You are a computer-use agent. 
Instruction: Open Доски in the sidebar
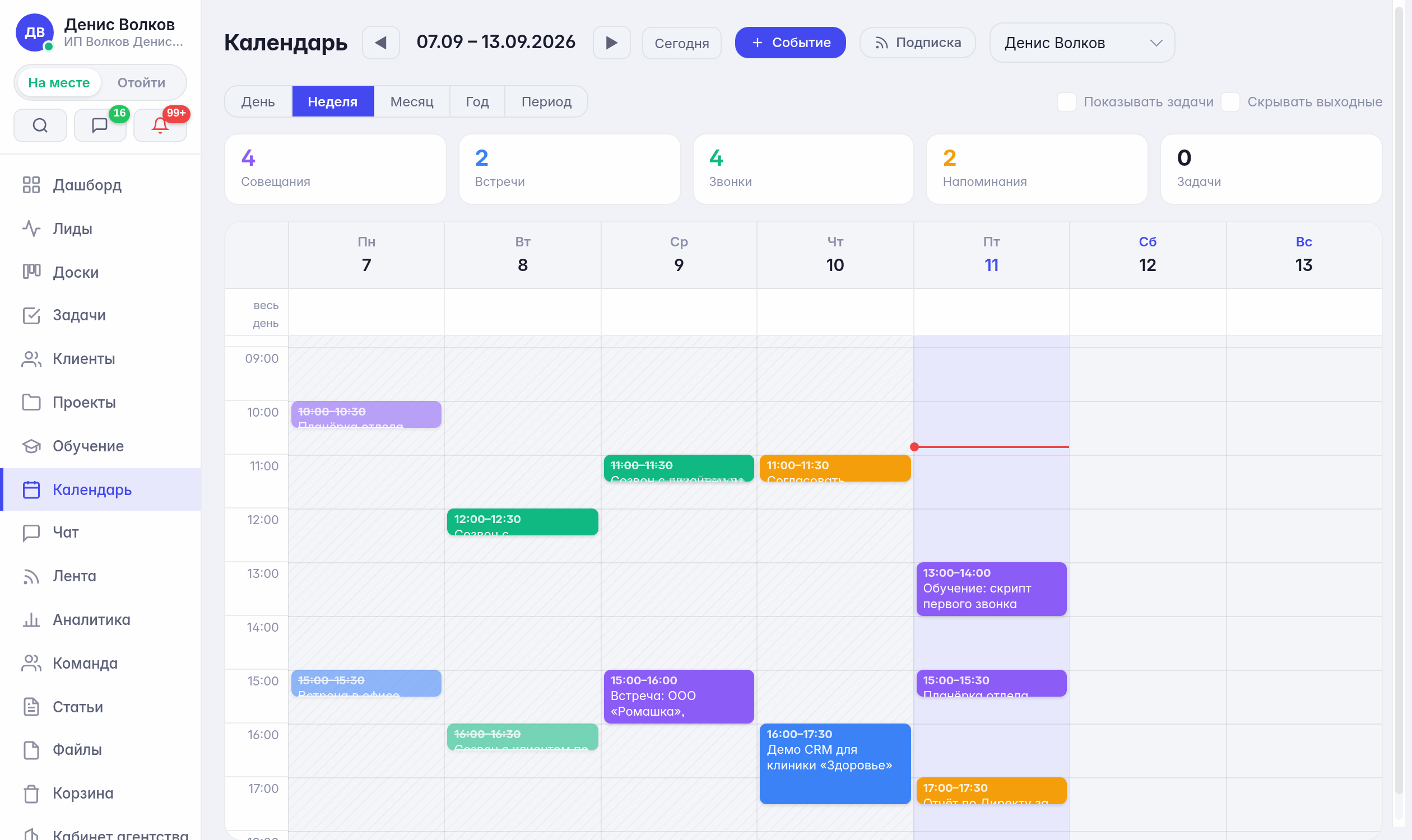tap(101, 272)
